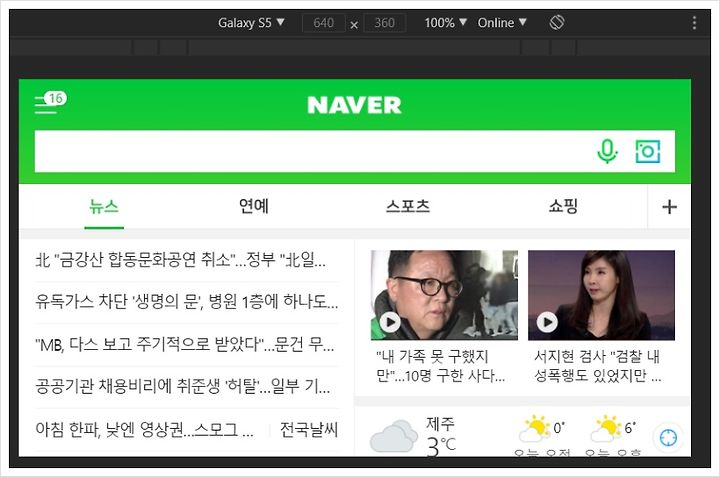Viewport: 720px width, 477px height.
Task: Click the rotate device orientation icon
Action: pyautogui.click(x=557, y=22)
